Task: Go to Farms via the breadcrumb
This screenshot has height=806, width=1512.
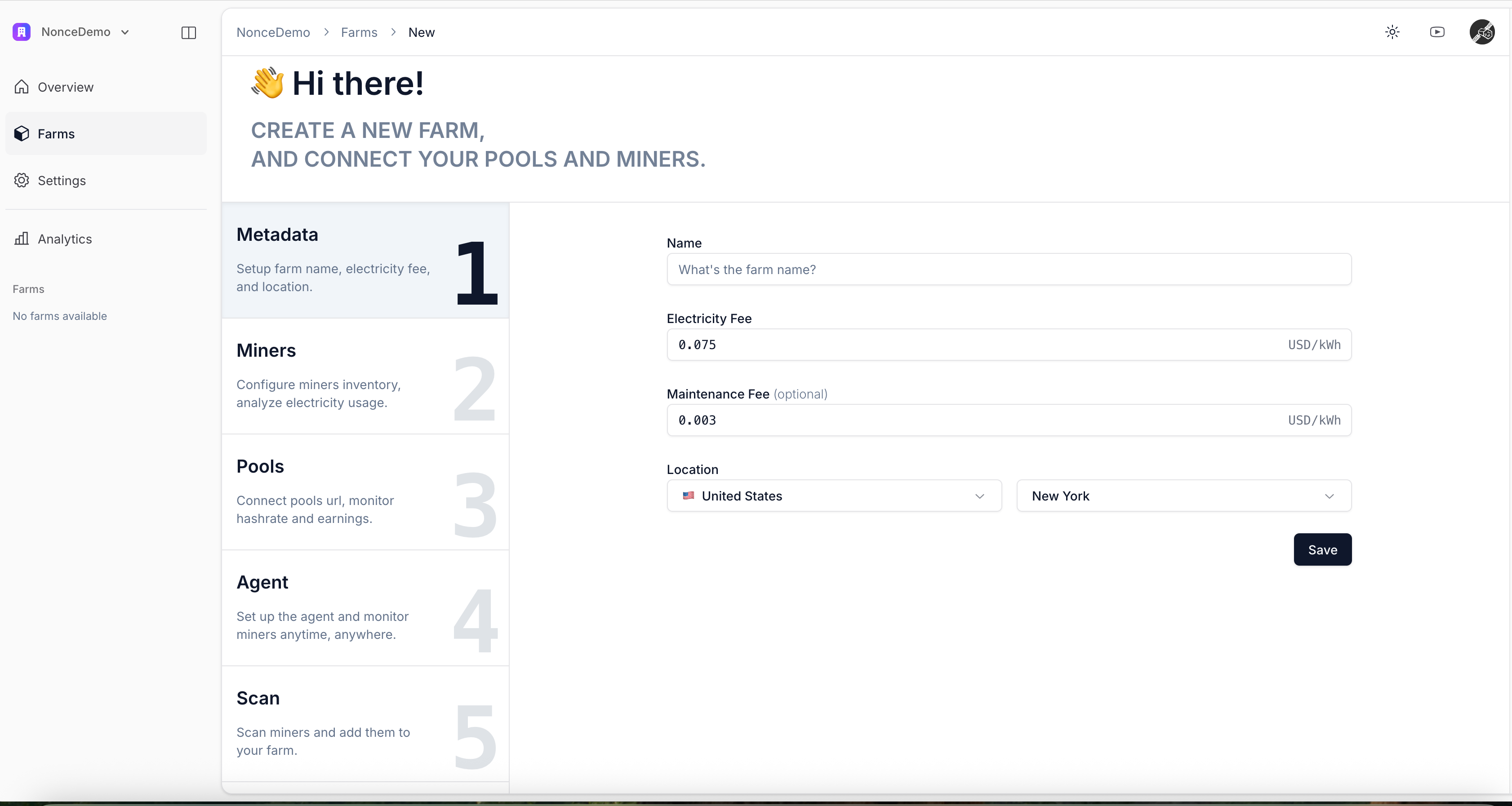Action: [x=358, y=32]
